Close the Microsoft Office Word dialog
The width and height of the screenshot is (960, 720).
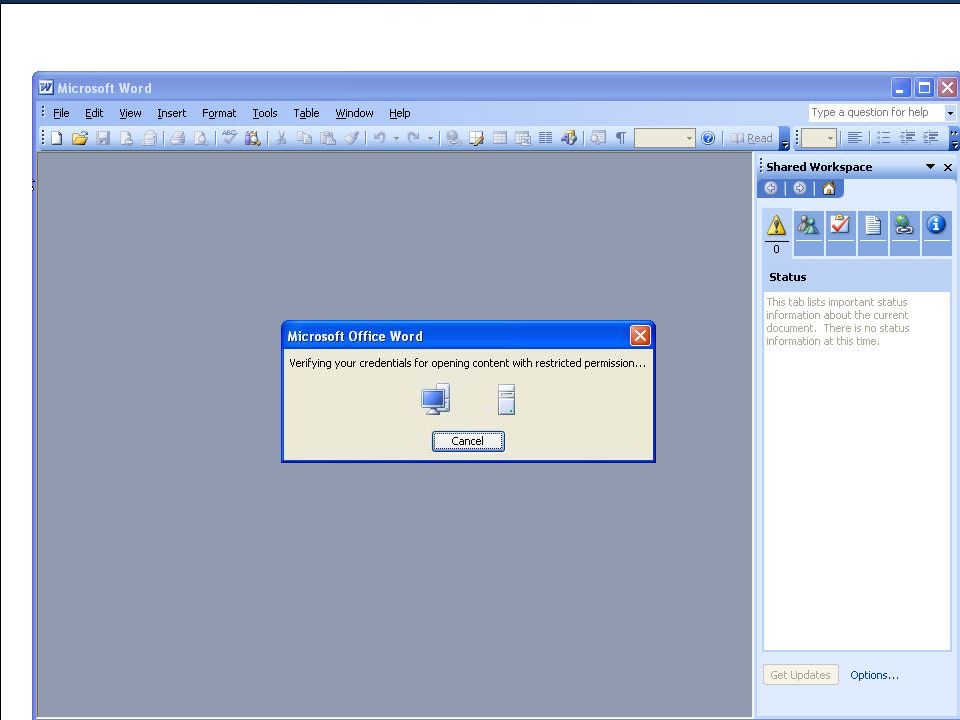click(x=640, y=336)
